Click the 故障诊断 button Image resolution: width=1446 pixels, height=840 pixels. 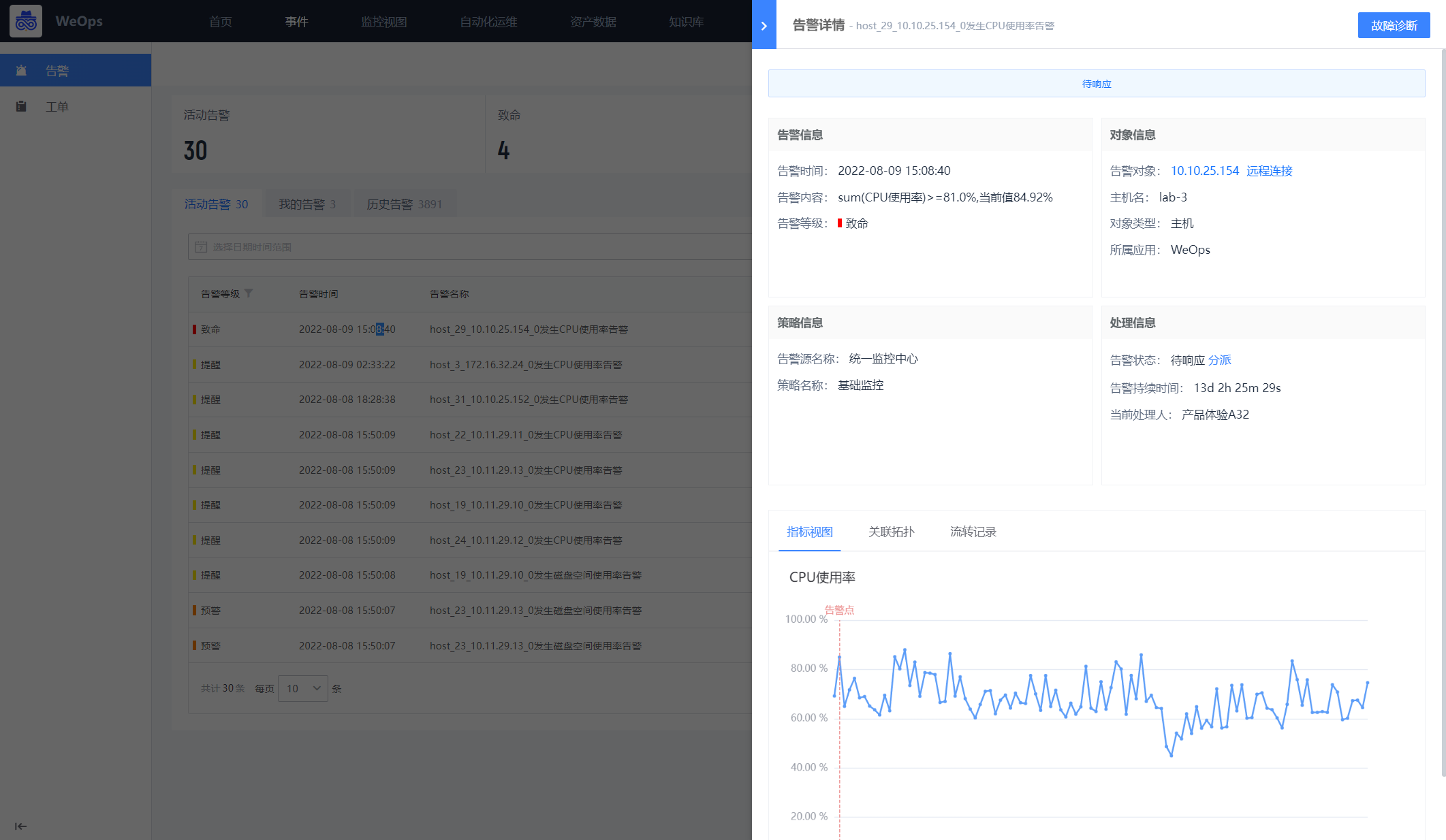[1393, 25]
